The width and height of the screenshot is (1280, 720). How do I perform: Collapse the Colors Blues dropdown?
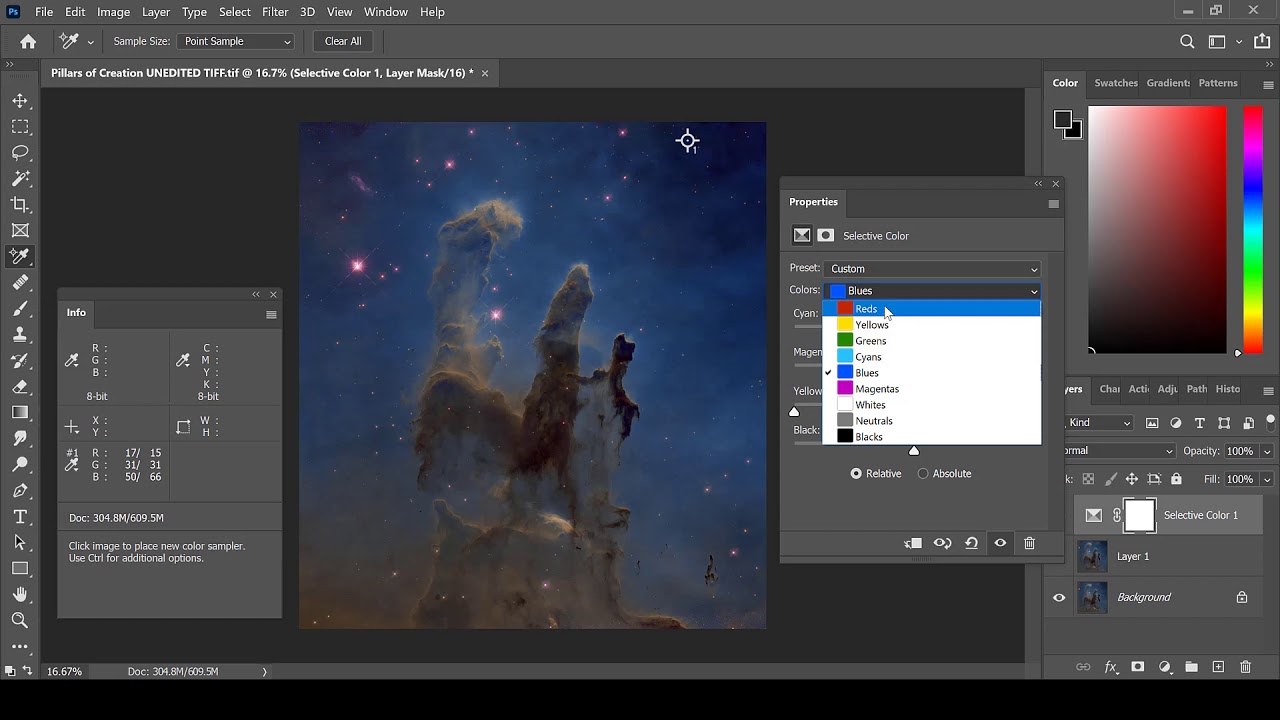pos(933,291)
